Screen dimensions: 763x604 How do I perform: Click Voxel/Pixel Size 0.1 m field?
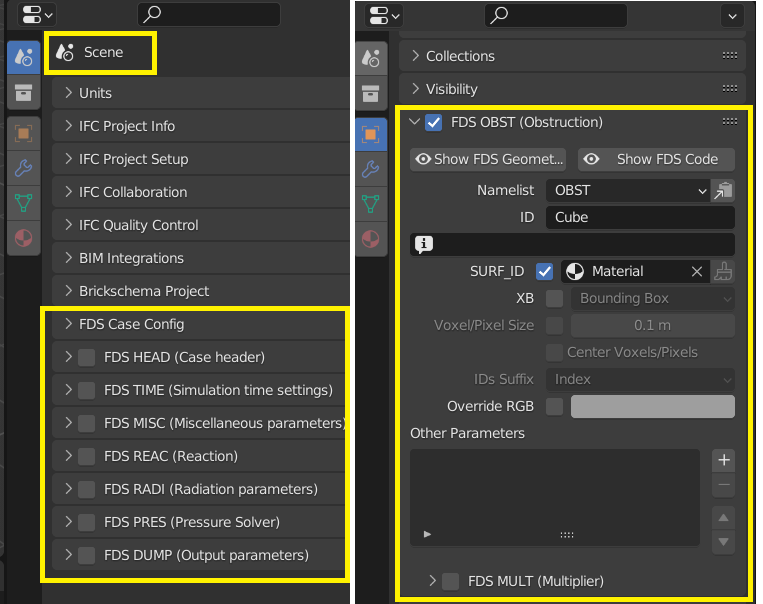[653, 326]
